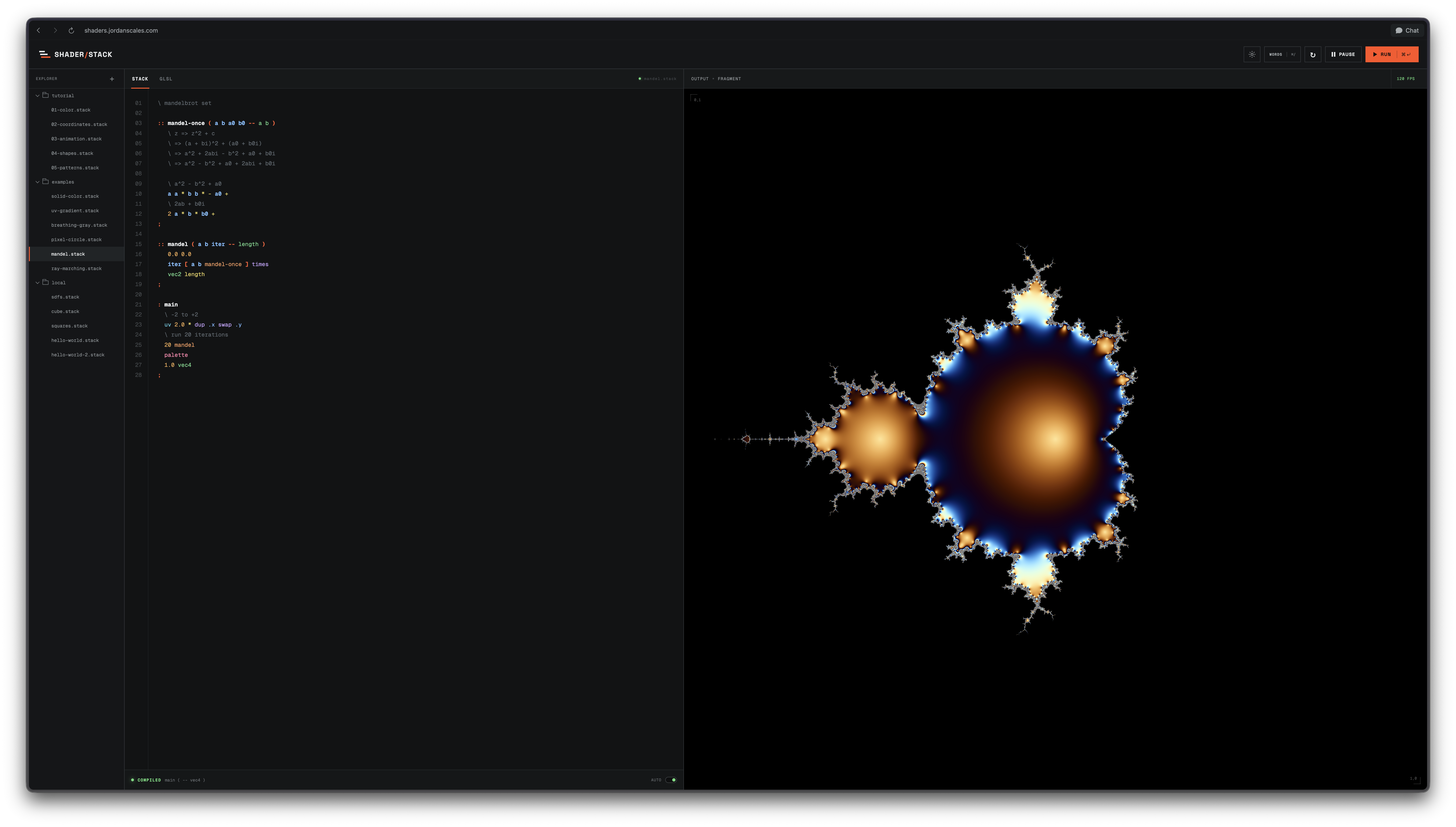Click the '20 mandel' code on line 25

point(179,345)
